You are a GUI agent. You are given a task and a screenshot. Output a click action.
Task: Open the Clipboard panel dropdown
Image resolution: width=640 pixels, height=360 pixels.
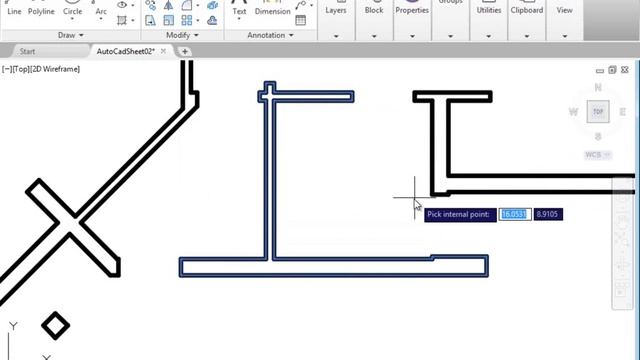(527, 36)
